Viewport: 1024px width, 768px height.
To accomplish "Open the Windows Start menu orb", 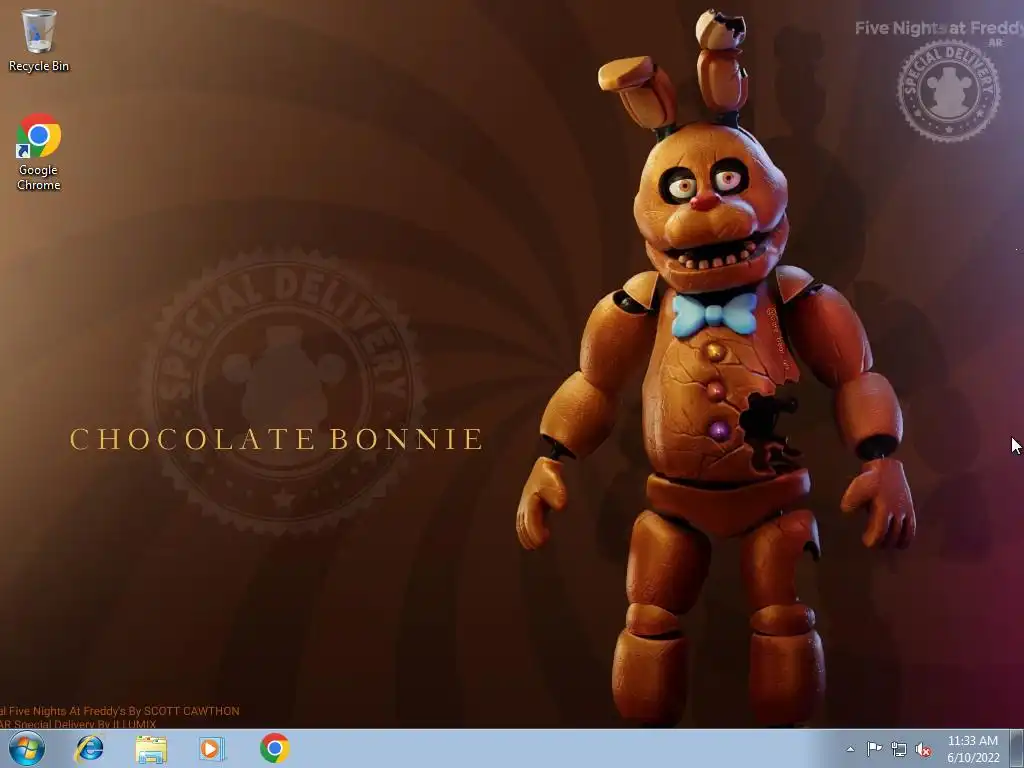I will coord(27,748).
